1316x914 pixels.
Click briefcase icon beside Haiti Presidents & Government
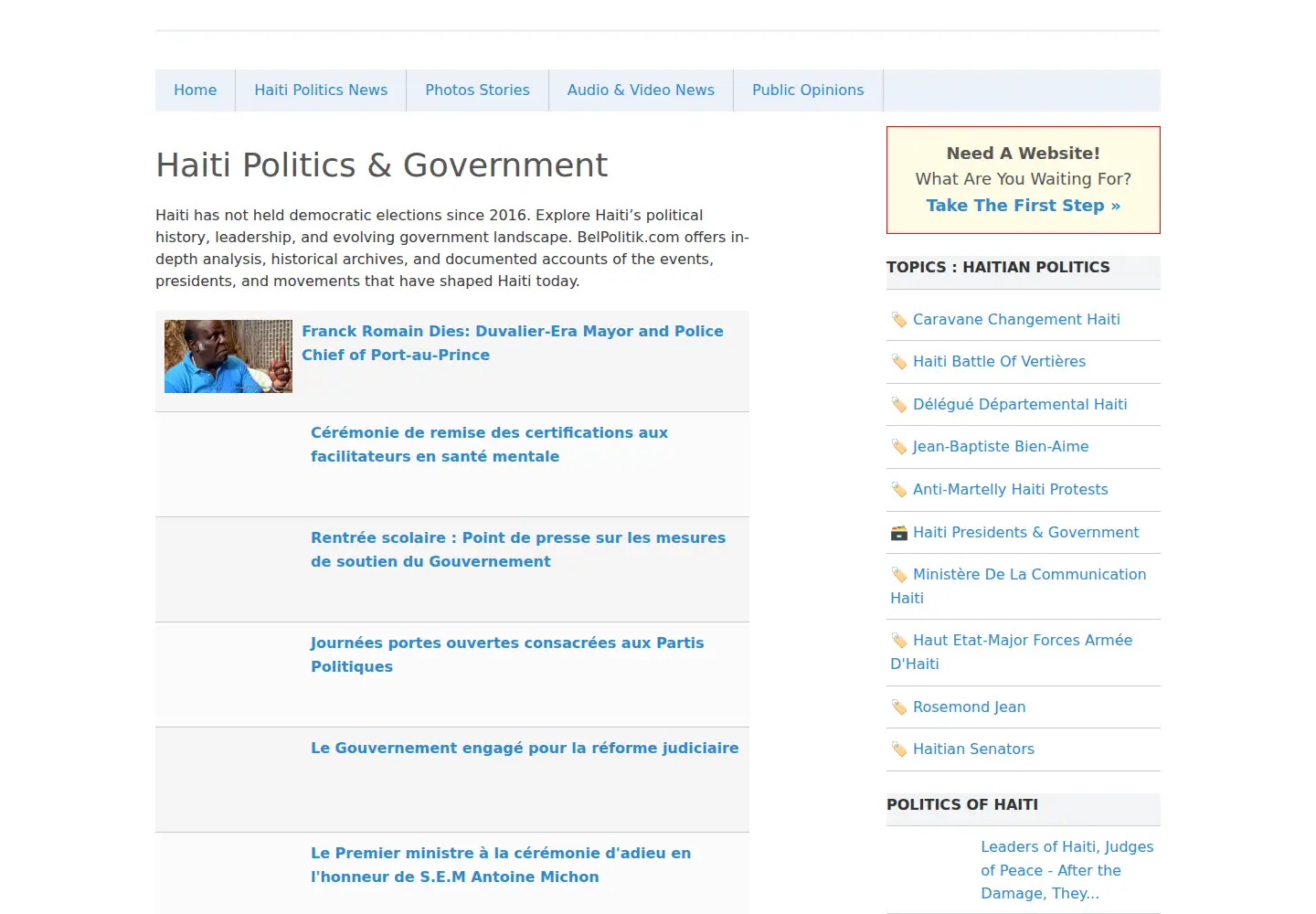tap(899, 533)
